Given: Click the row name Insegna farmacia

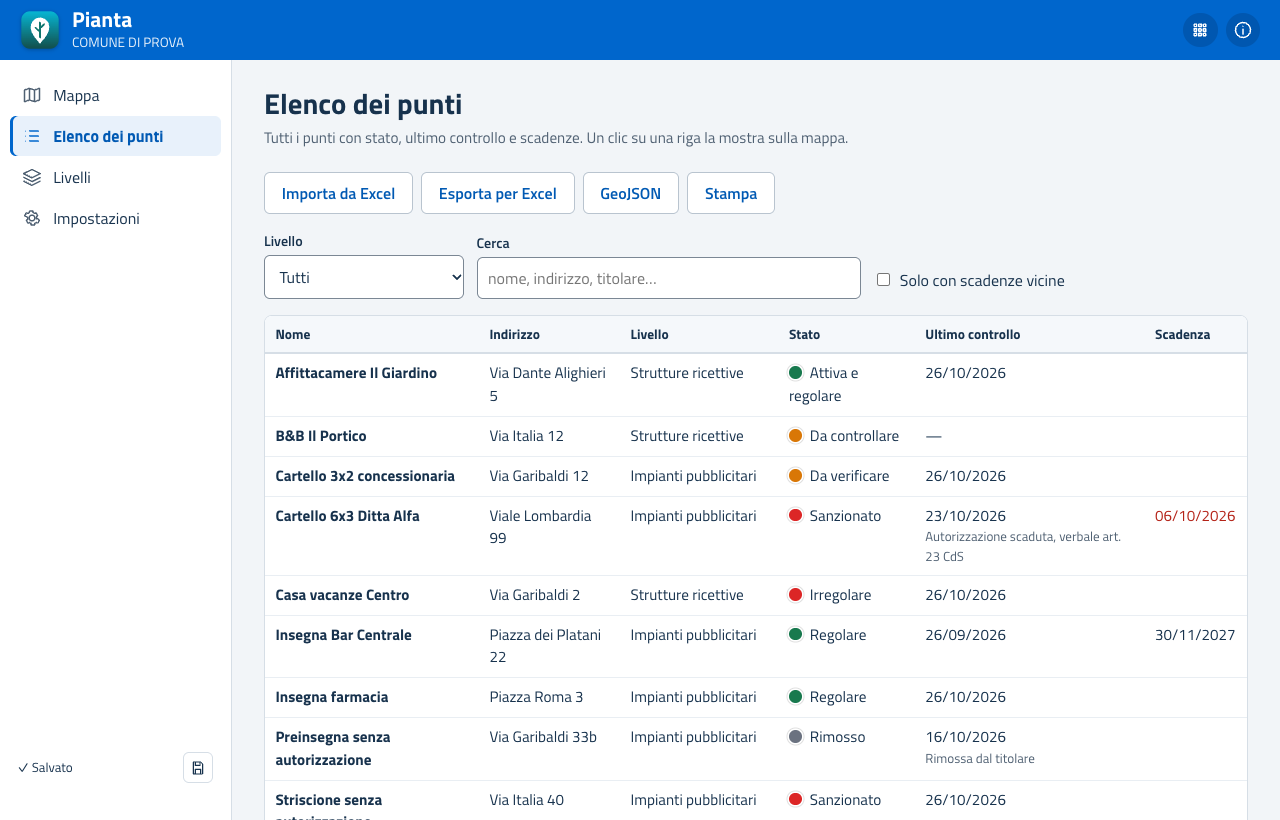Looking at the screenshot, I should point(332,697).
